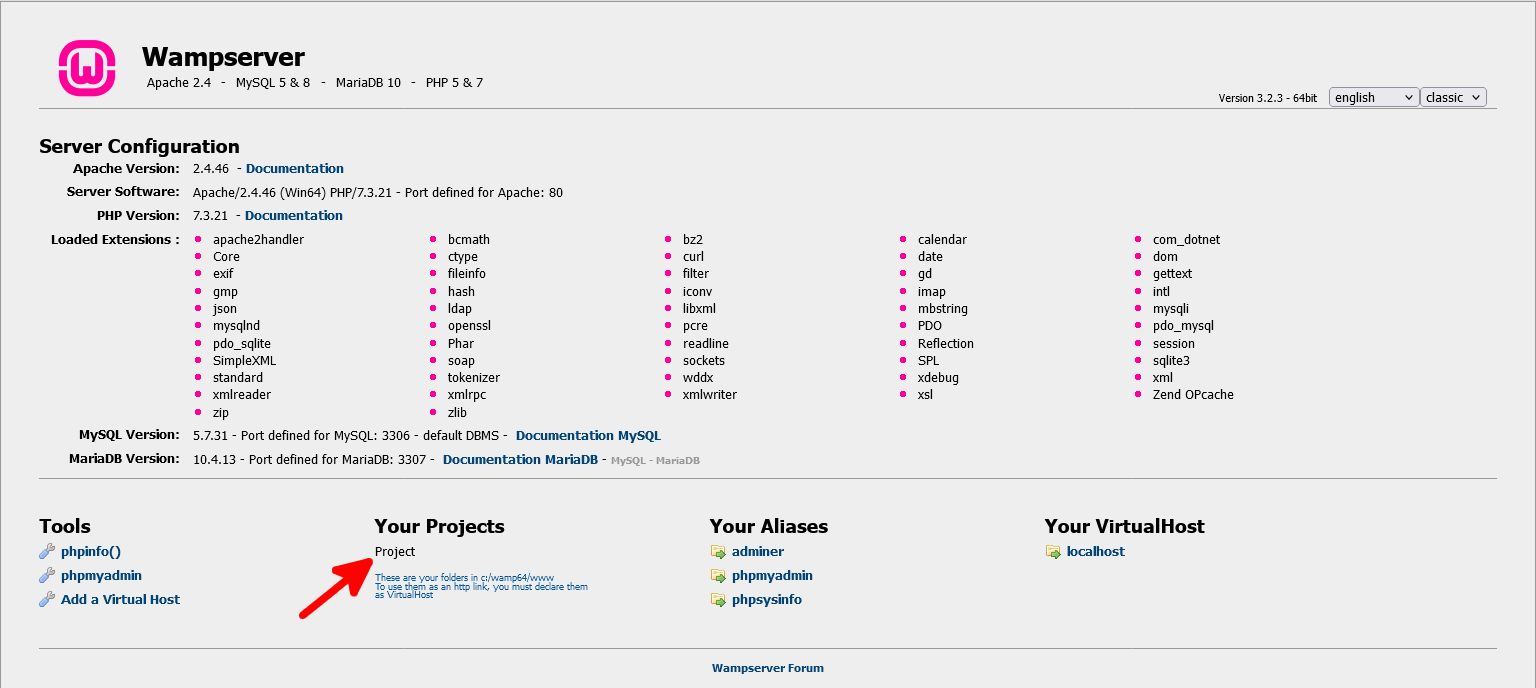The height and width of the screenshot is (688, 1536).
Task: Open the Project folder link
Action: click(x=393, y=551)
